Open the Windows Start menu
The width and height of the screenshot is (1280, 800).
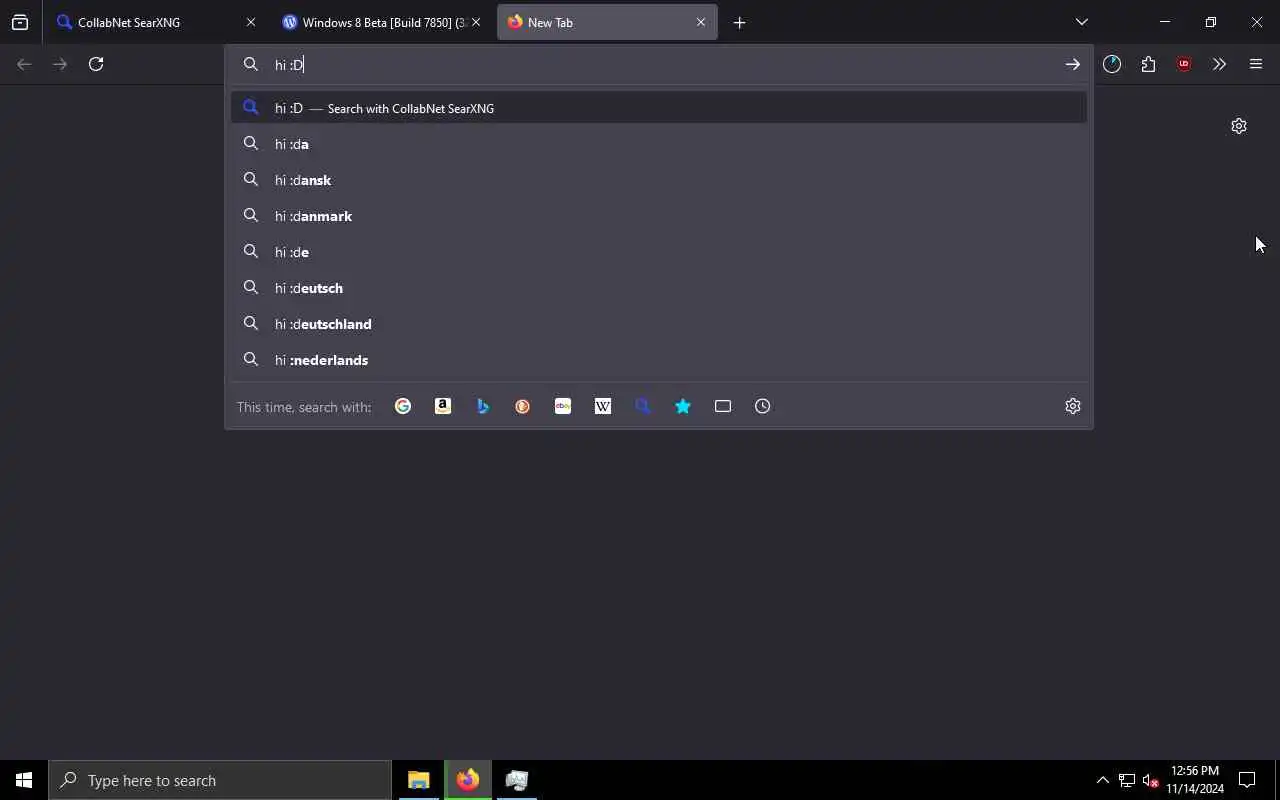(x=24, y=780)
